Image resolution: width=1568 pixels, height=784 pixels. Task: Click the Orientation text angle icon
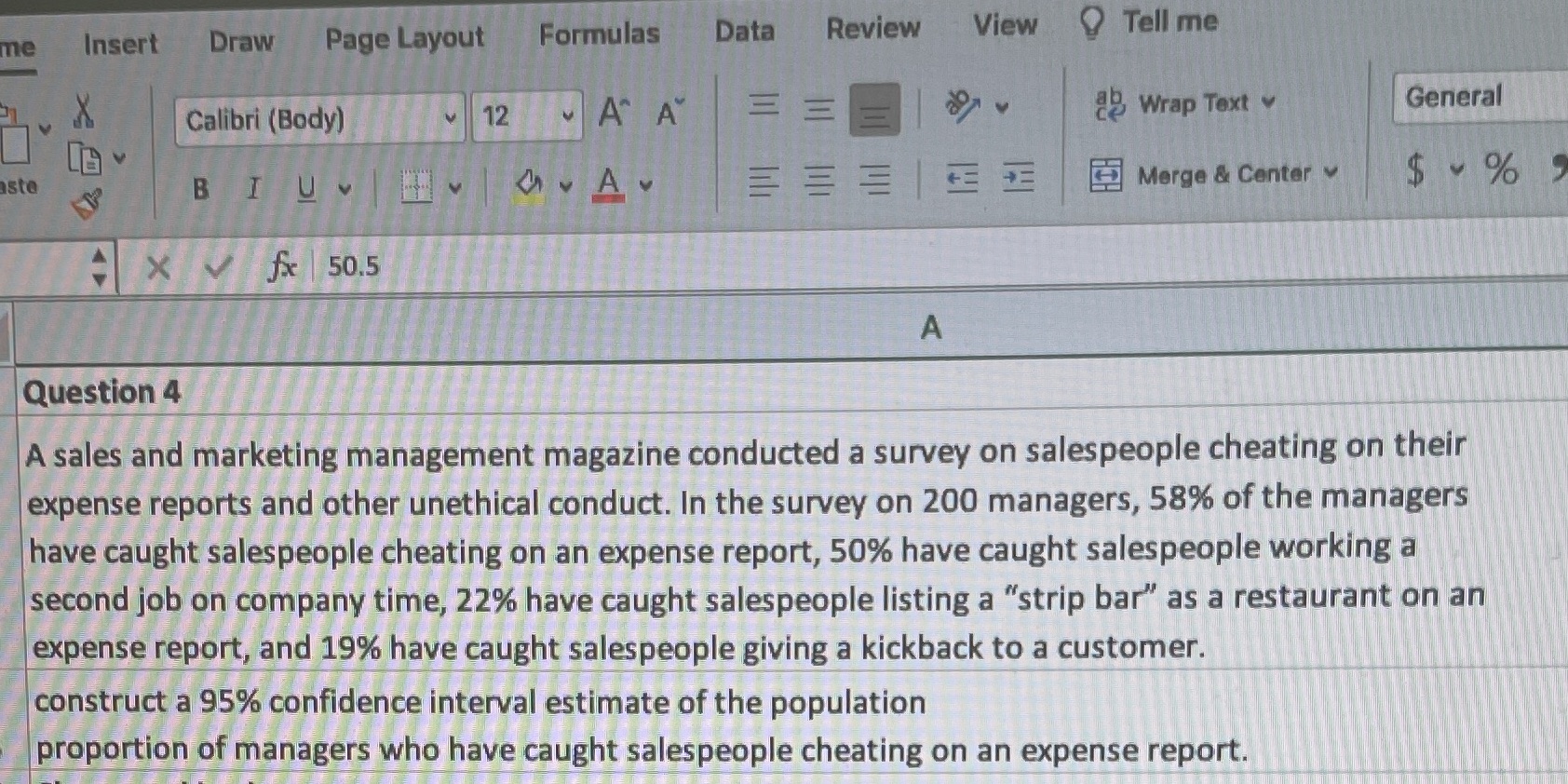(x=963, y=106)
